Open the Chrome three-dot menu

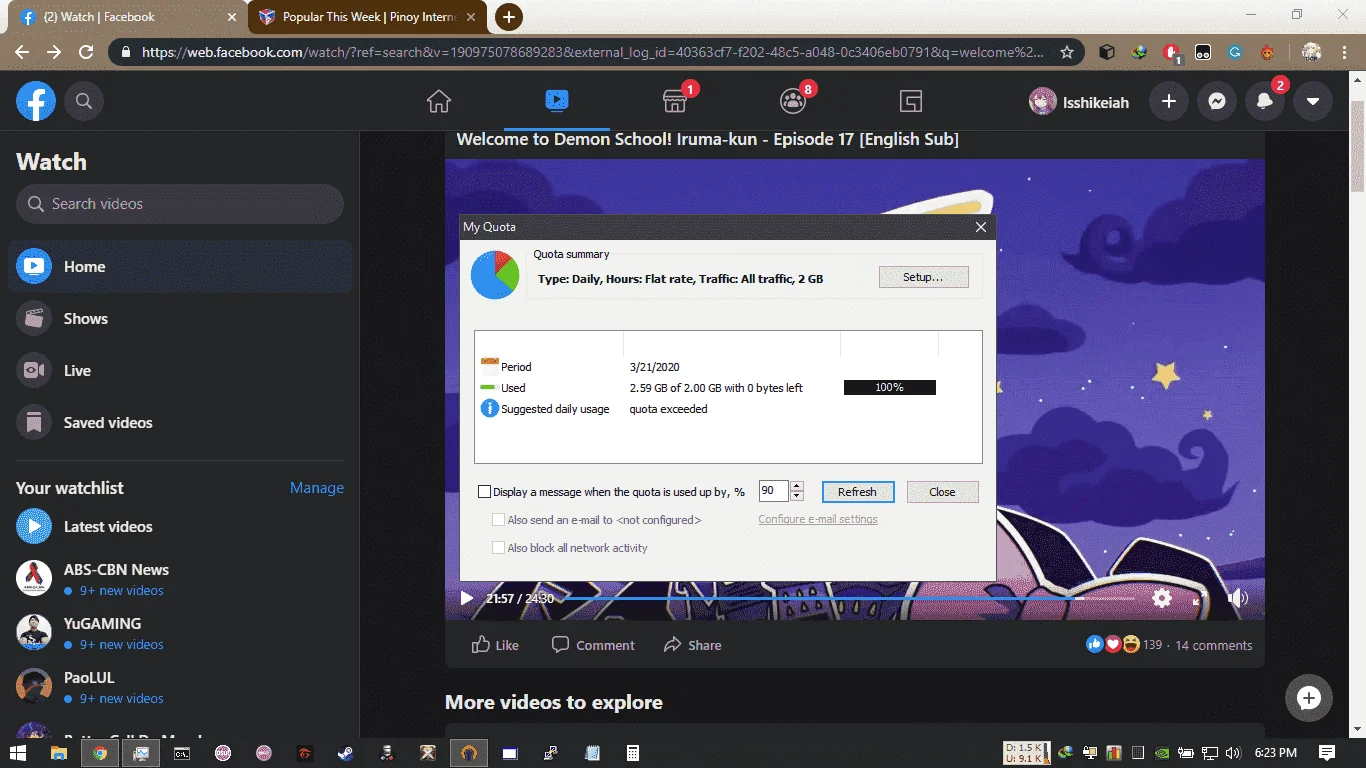point(1344,52)
